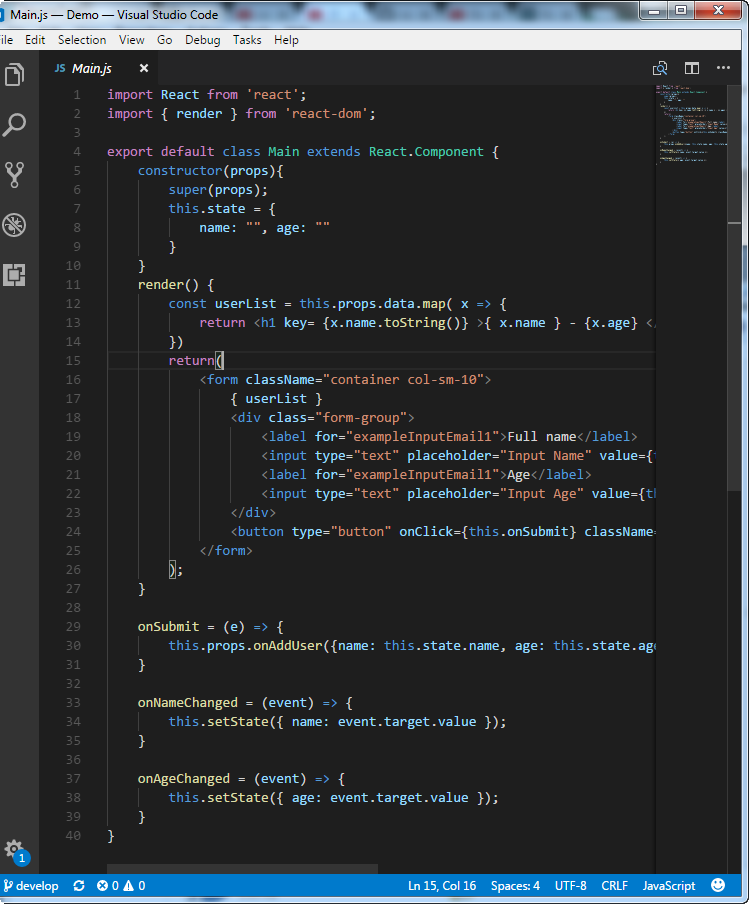Click the vertical scrollbar thumb

pos(734,288)
